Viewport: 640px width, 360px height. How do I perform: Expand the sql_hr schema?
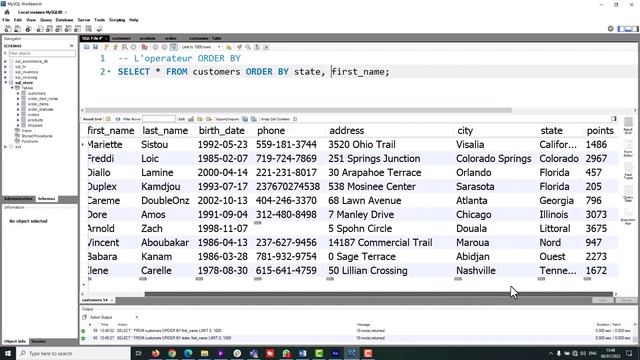tap(6, 67)
